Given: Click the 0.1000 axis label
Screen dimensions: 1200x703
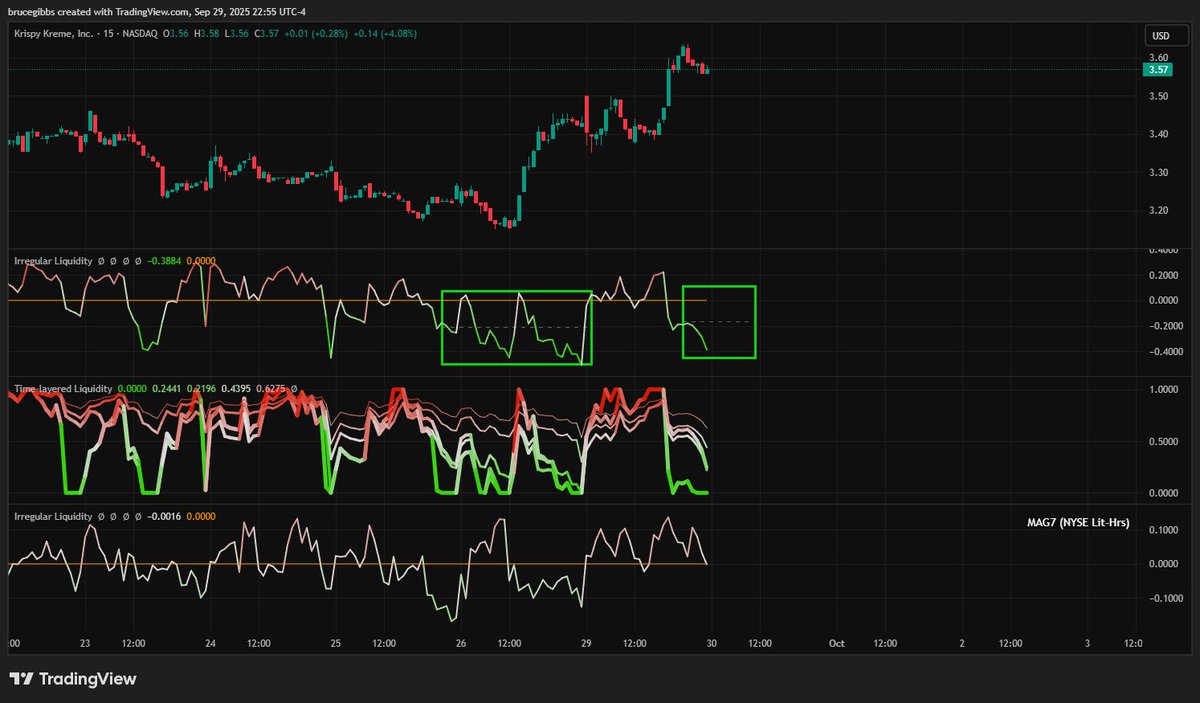Looking at the screenshot, I should 1163,530.
